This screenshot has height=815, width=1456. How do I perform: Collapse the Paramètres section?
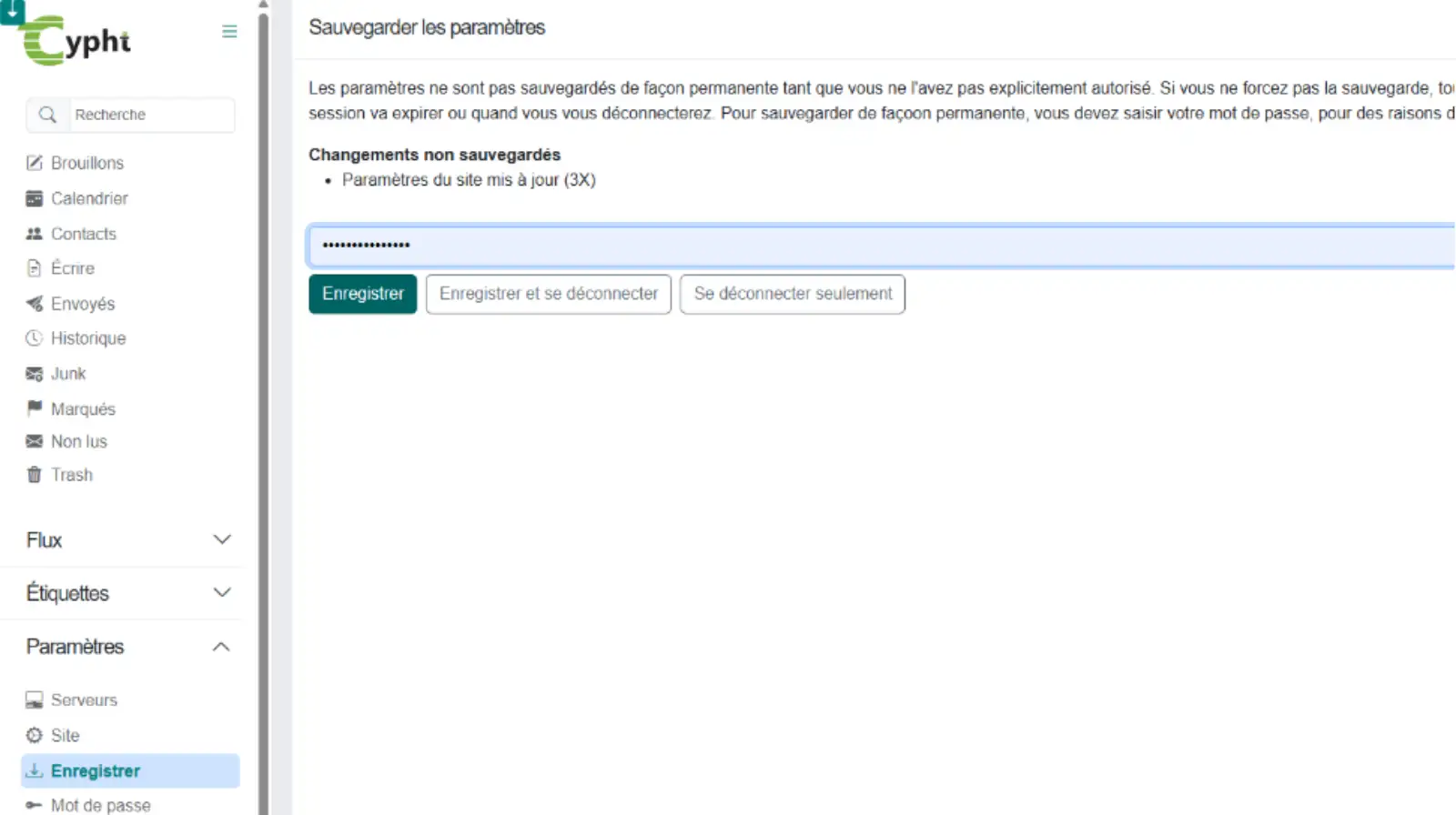point(221,647)
